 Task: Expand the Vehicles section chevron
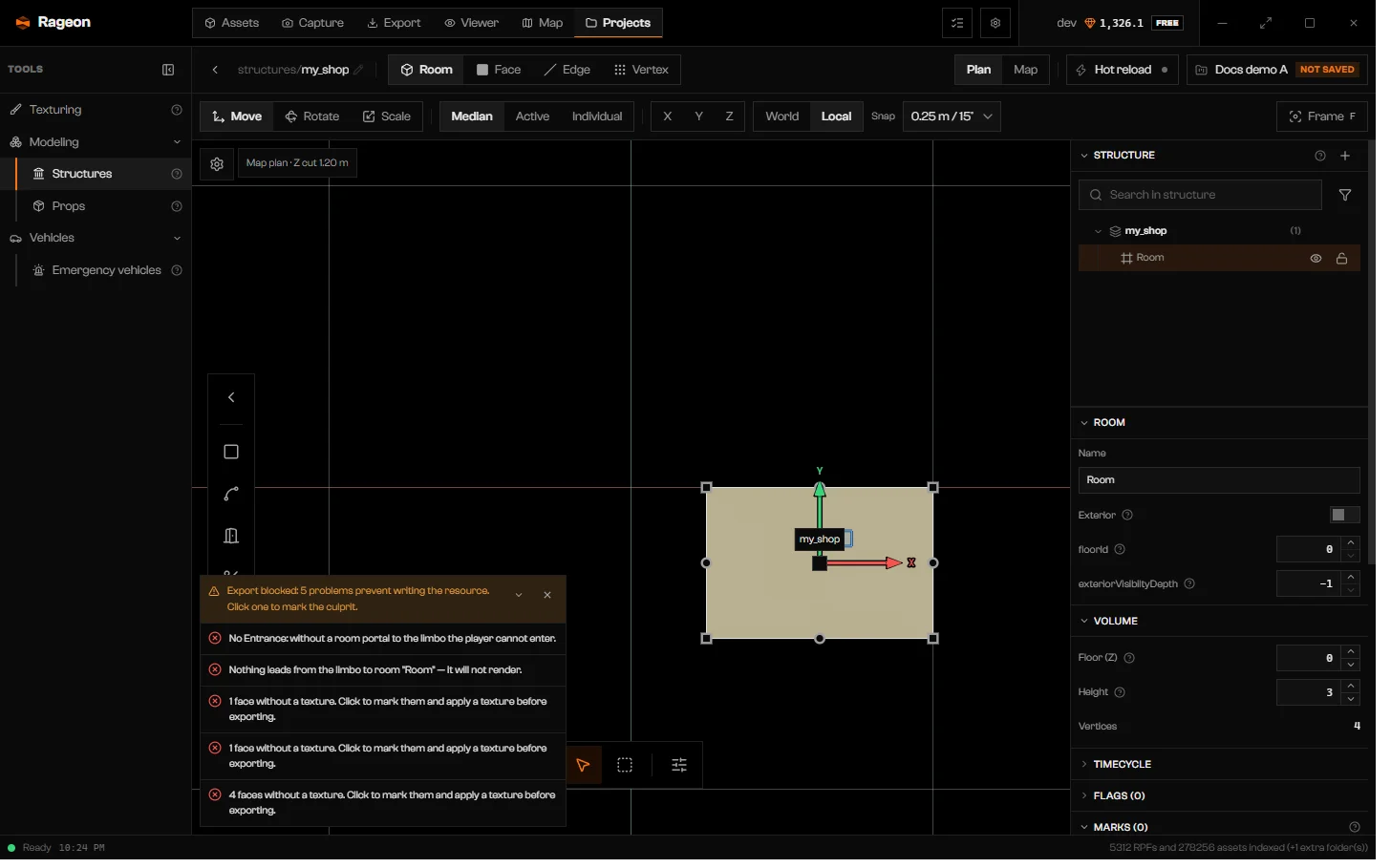179,241
